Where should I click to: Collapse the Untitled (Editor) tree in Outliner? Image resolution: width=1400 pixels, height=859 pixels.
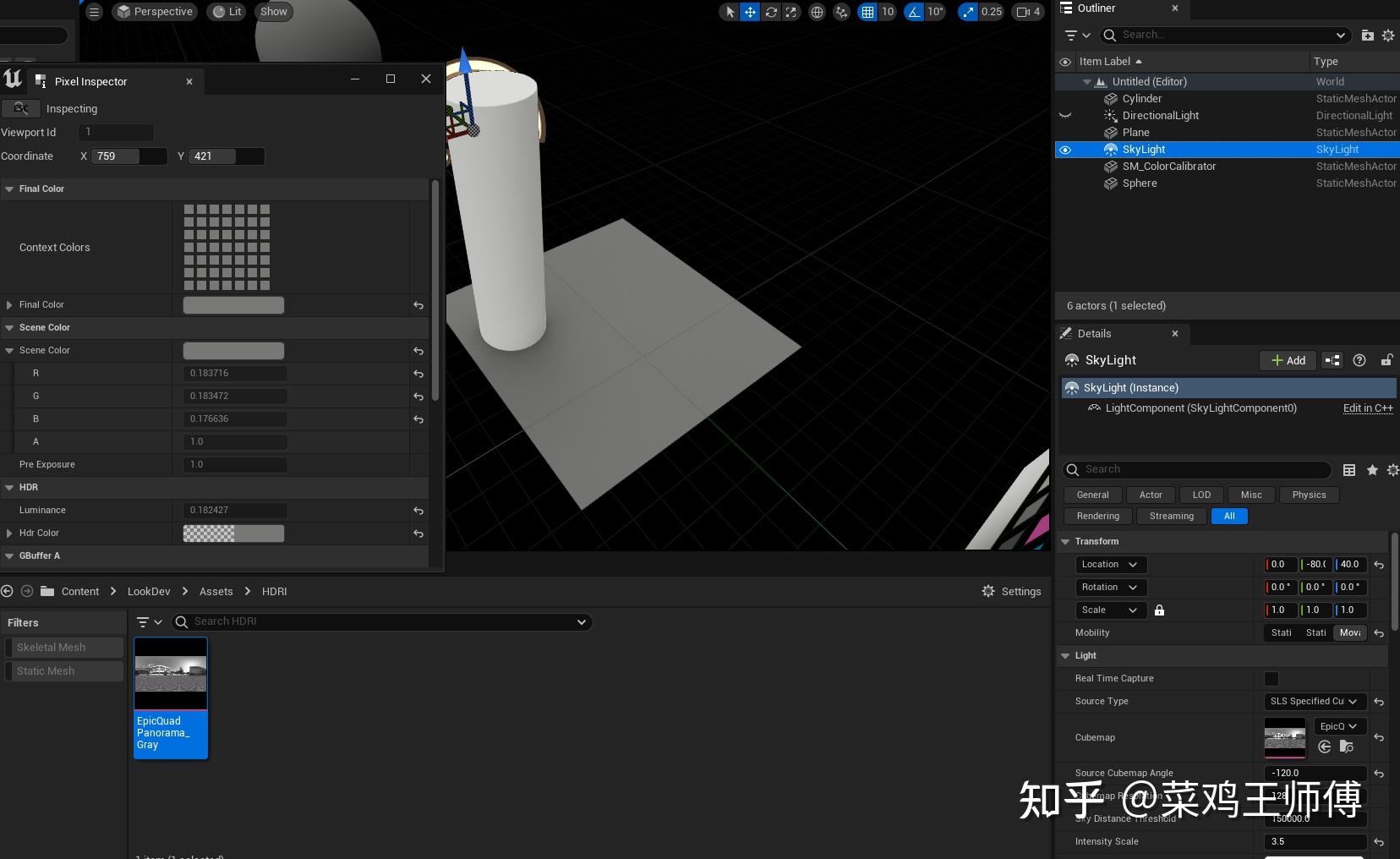pos(1086,81)
